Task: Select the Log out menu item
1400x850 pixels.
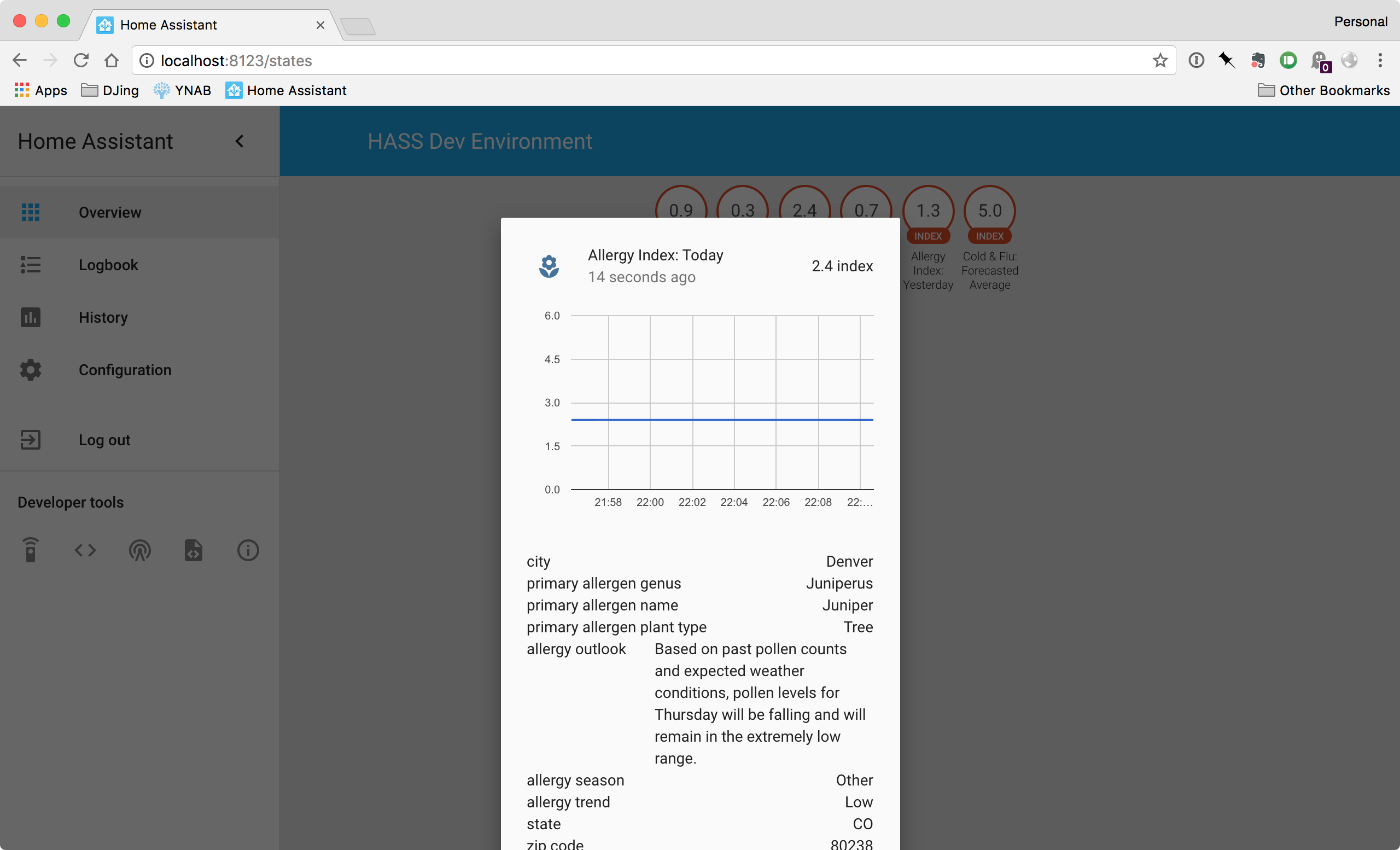Action: (139, 440)
